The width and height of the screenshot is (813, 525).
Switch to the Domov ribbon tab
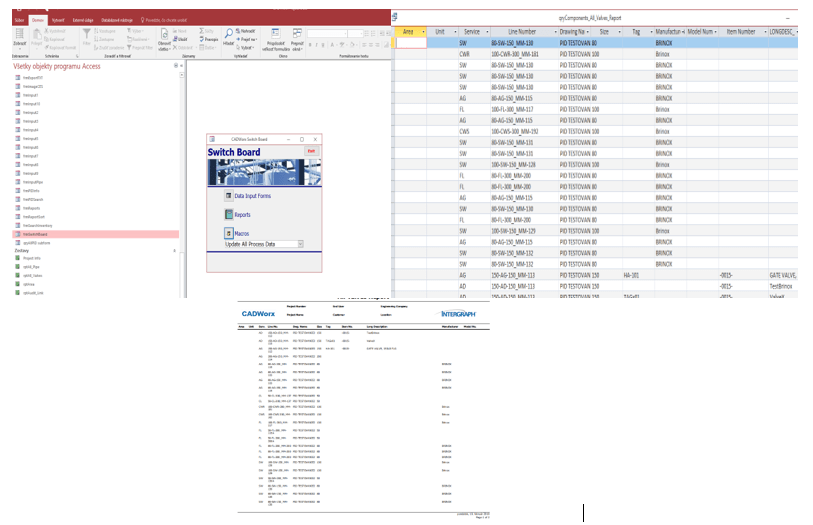click(38, 18)
